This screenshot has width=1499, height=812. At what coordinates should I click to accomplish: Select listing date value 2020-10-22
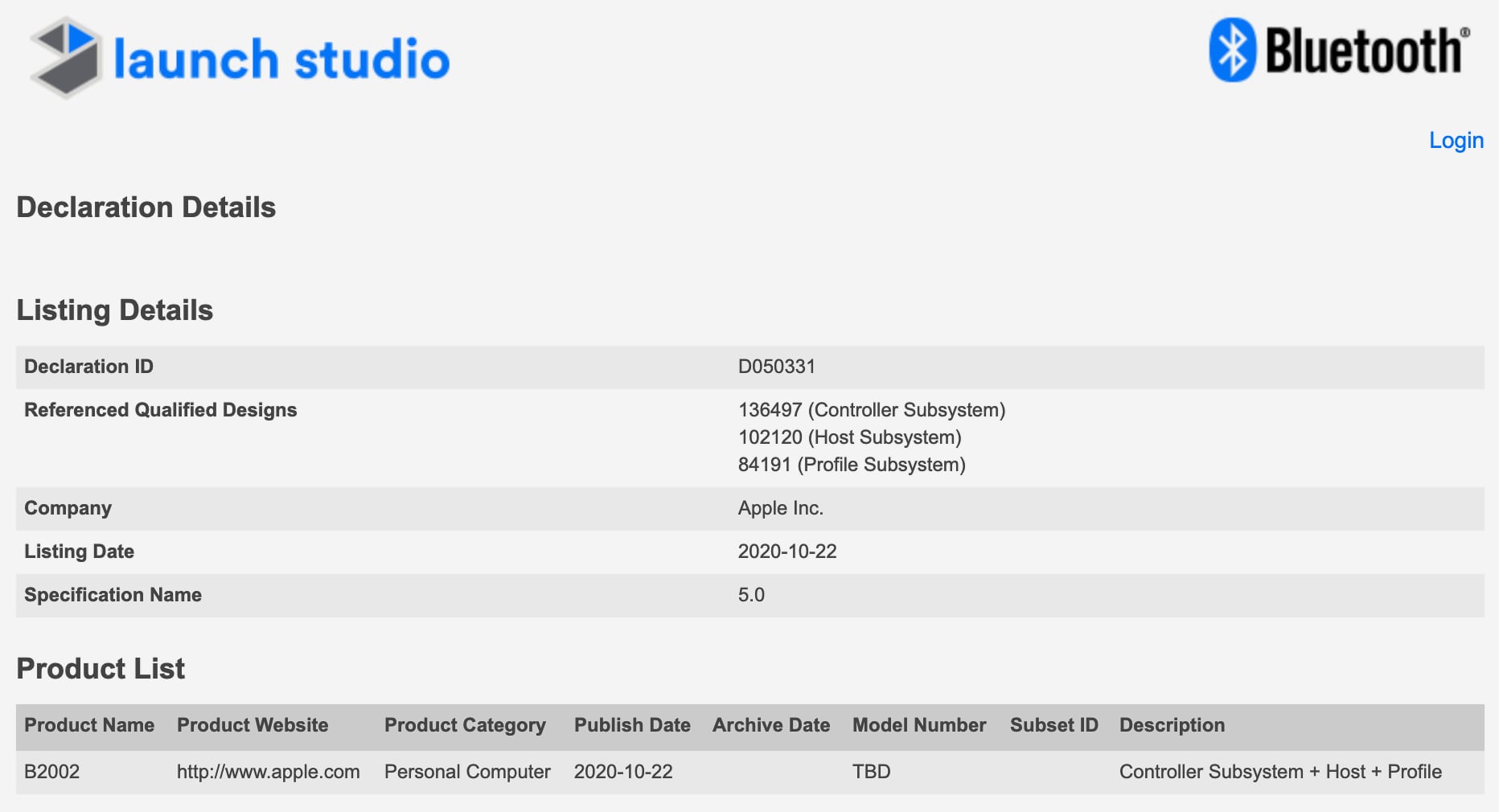pyautogui.click(x=787, y=552)
